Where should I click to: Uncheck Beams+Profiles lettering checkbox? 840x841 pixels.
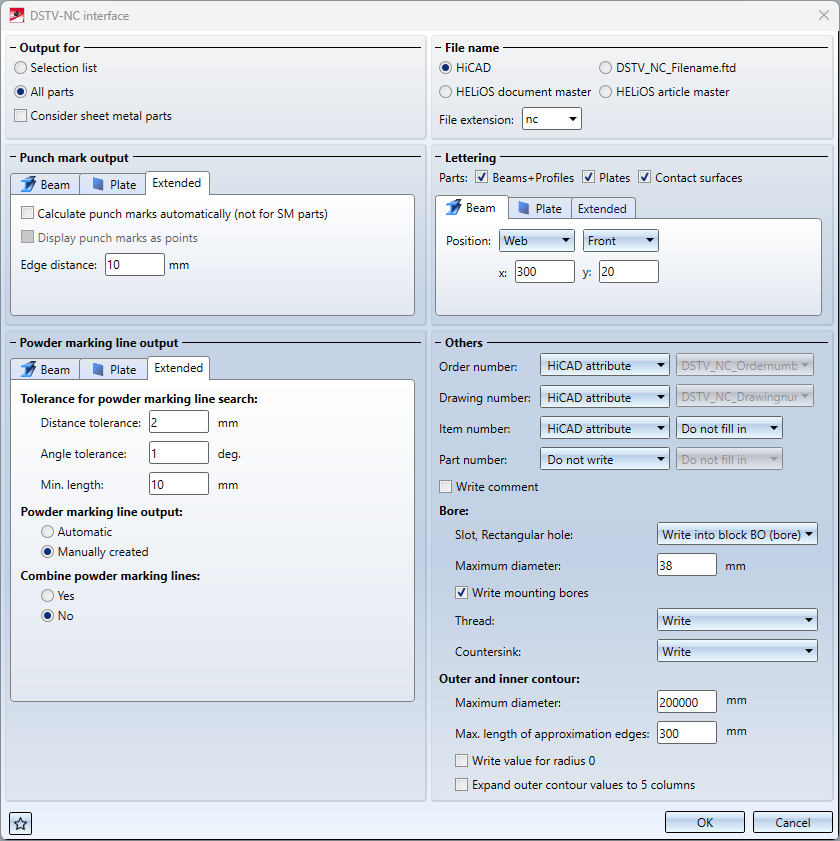(x=482, y=177)
